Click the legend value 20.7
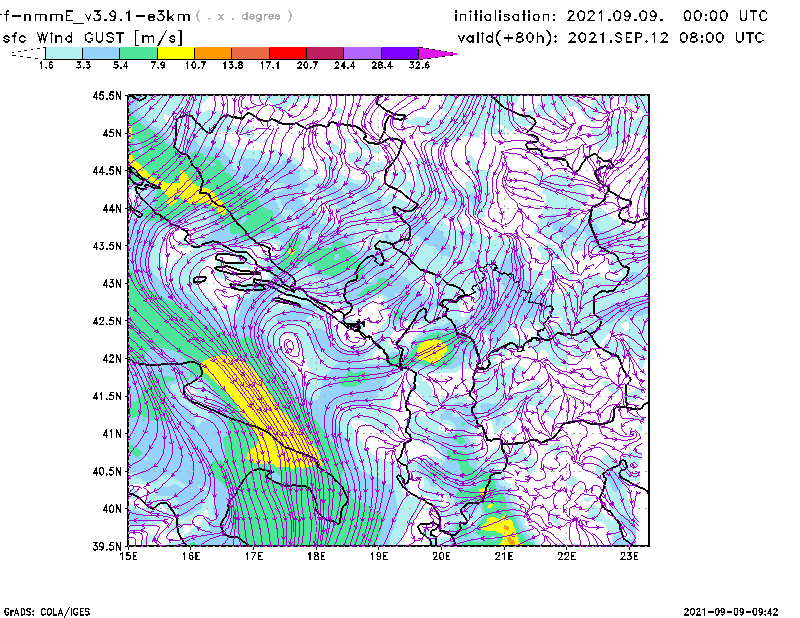Image resolution: width=800 pixels, height=618 pixels. [307, 65]
